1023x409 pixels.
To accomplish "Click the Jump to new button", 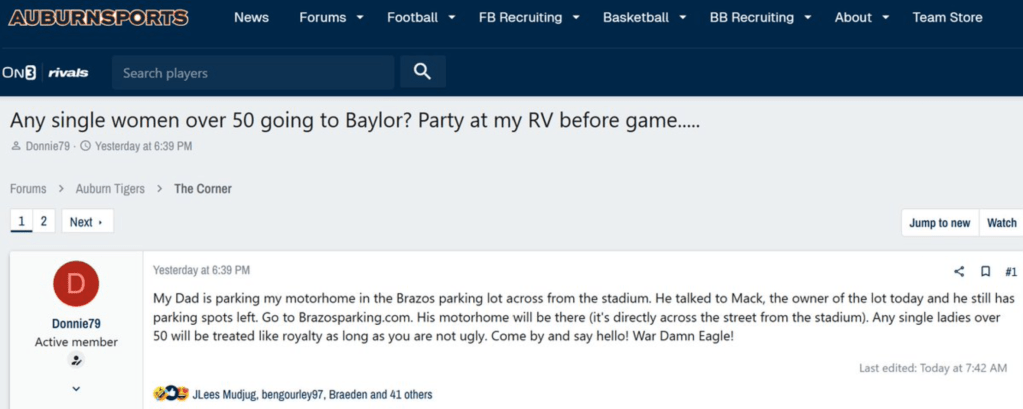I will [x=939, y=222].
